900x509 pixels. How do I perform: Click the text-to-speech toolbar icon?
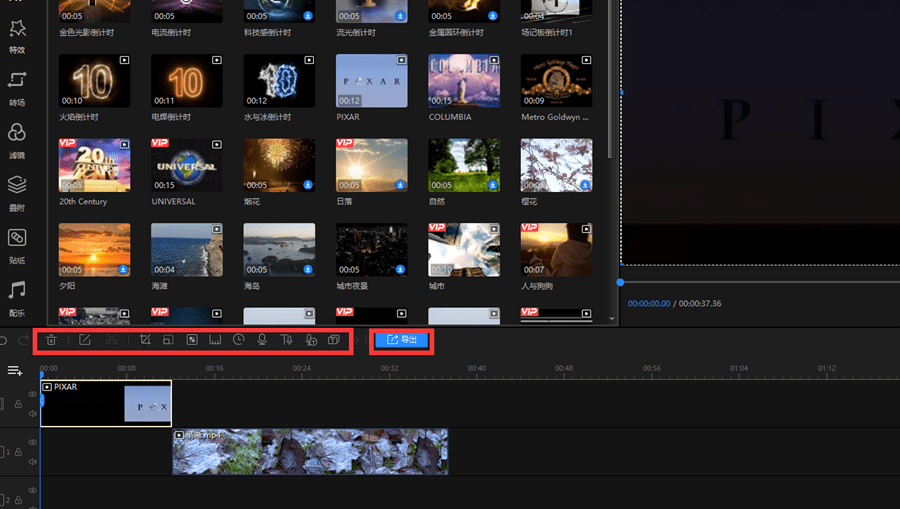pyautogui.click(x=286, y=340)
